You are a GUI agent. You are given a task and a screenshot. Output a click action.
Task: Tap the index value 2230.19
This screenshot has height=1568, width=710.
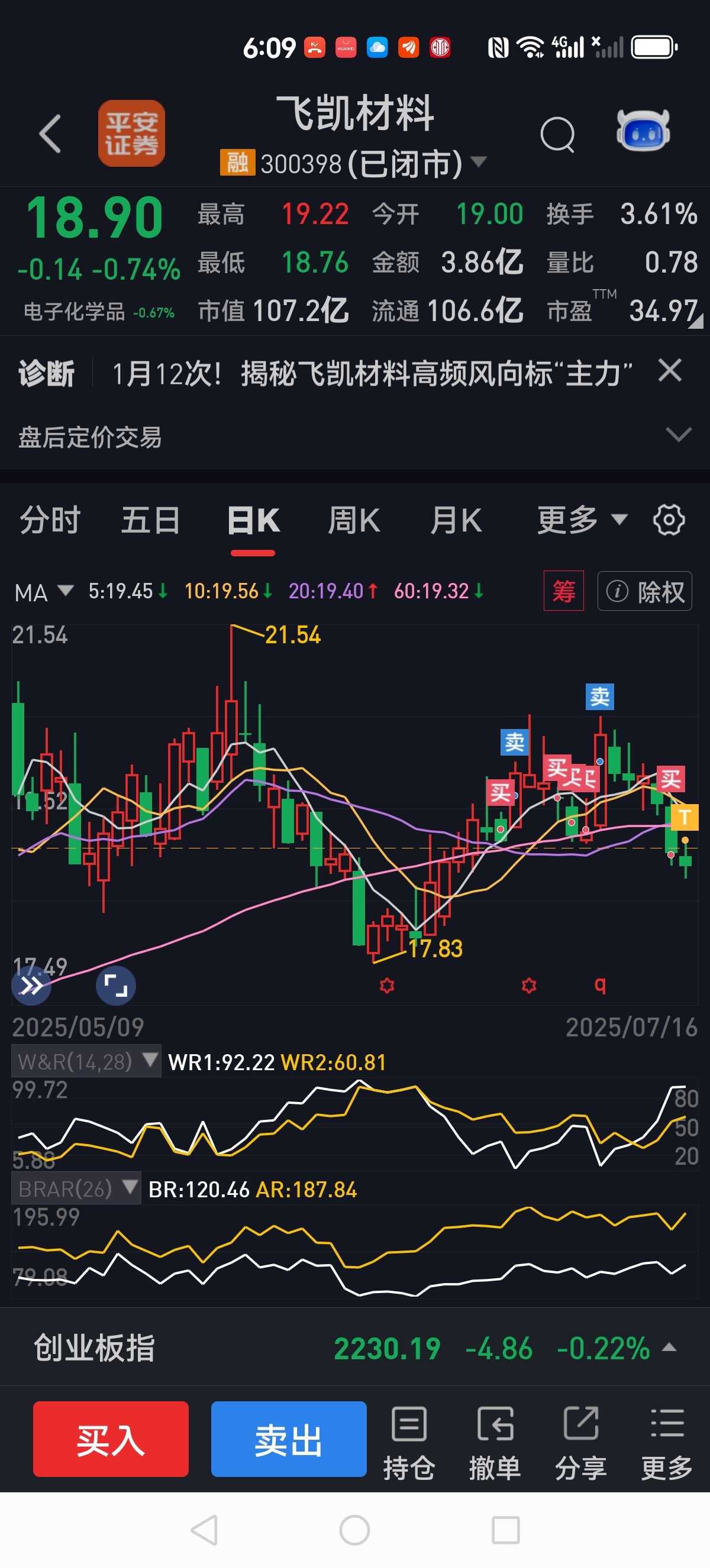coord(388,1348)
